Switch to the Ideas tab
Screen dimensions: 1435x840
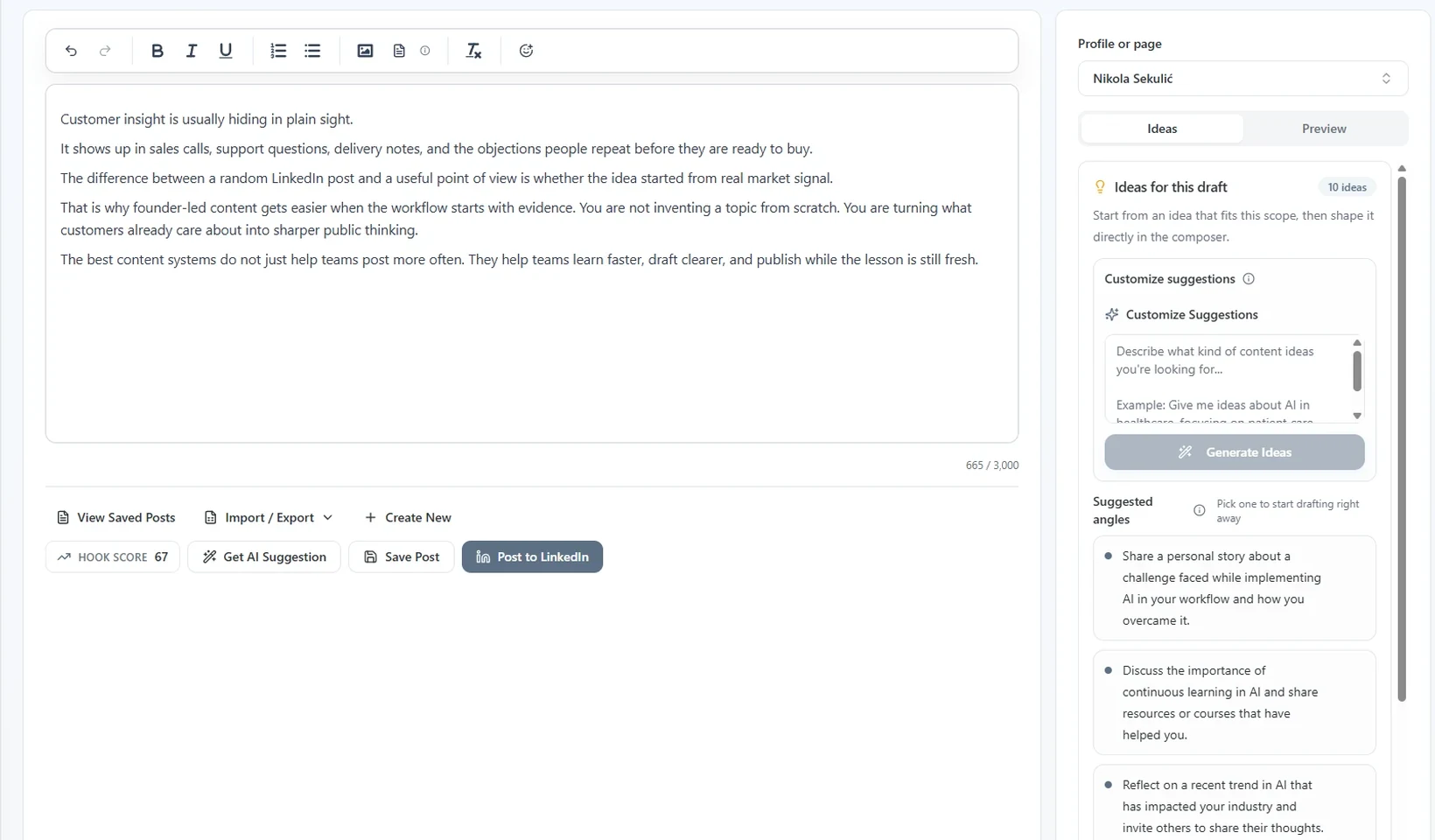pos(1162,129)
